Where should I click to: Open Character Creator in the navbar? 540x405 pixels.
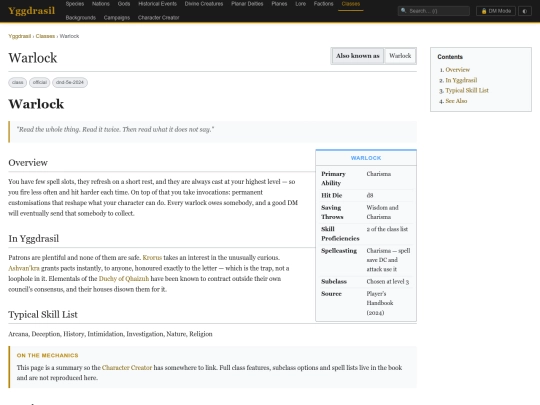click(158, 18)
